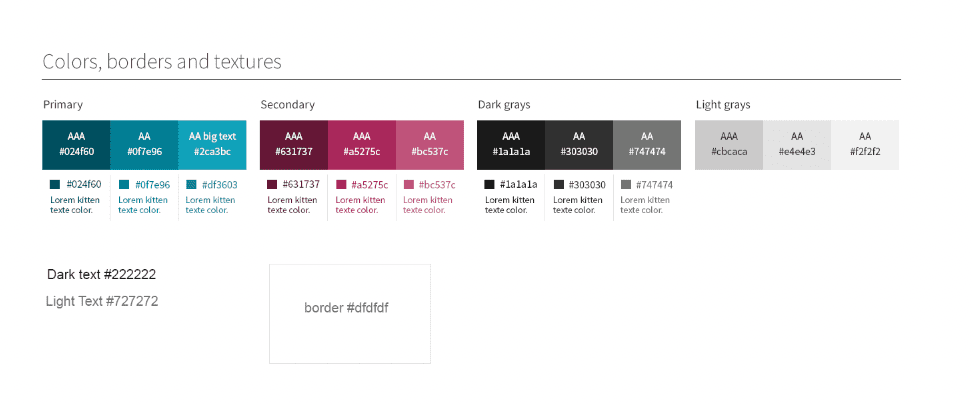Viewport: 972px width, 404px height.
Task: Click the Dark text #222222 sample
Action: [101, 274]
